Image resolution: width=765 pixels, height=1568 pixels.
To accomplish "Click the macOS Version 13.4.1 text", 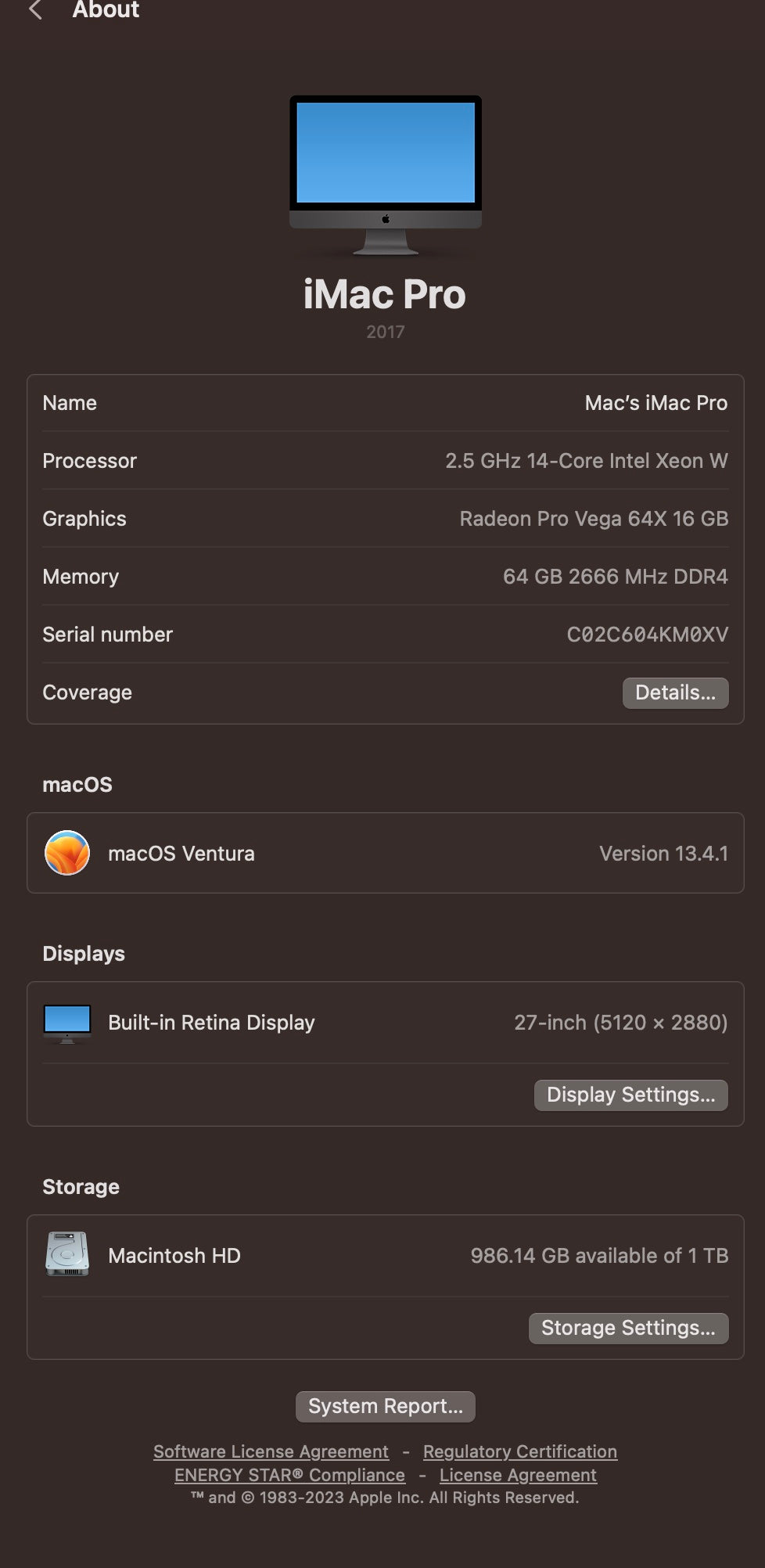I will (x=663, y=854).
